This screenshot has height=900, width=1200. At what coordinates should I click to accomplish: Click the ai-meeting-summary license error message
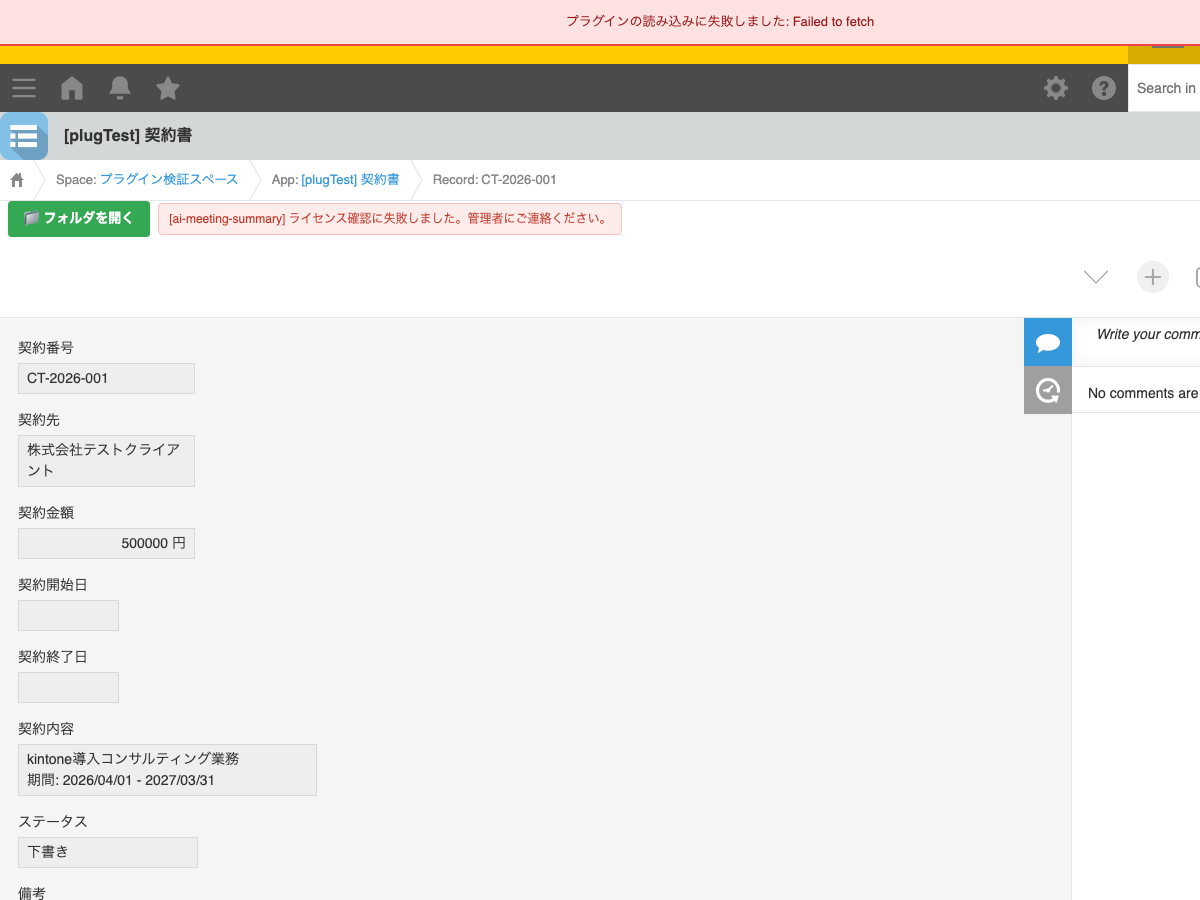tap(389, 219)
